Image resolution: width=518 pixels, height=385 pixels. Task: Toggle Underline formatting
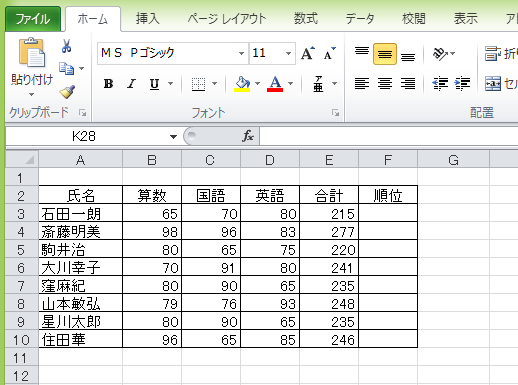[154, 83]
